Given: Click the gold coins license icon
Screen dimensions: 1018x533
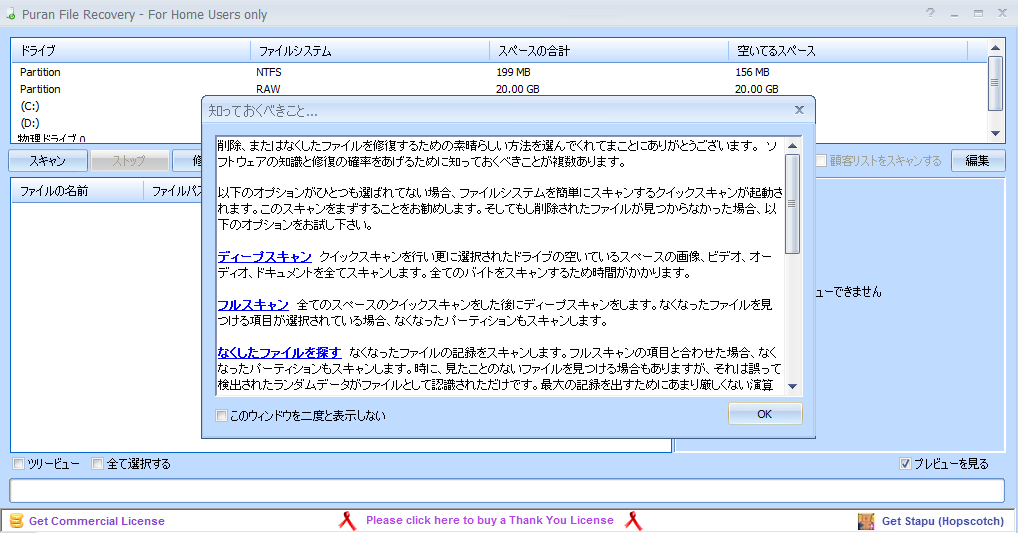Looking at the screenshot, I should click(16, 521).
